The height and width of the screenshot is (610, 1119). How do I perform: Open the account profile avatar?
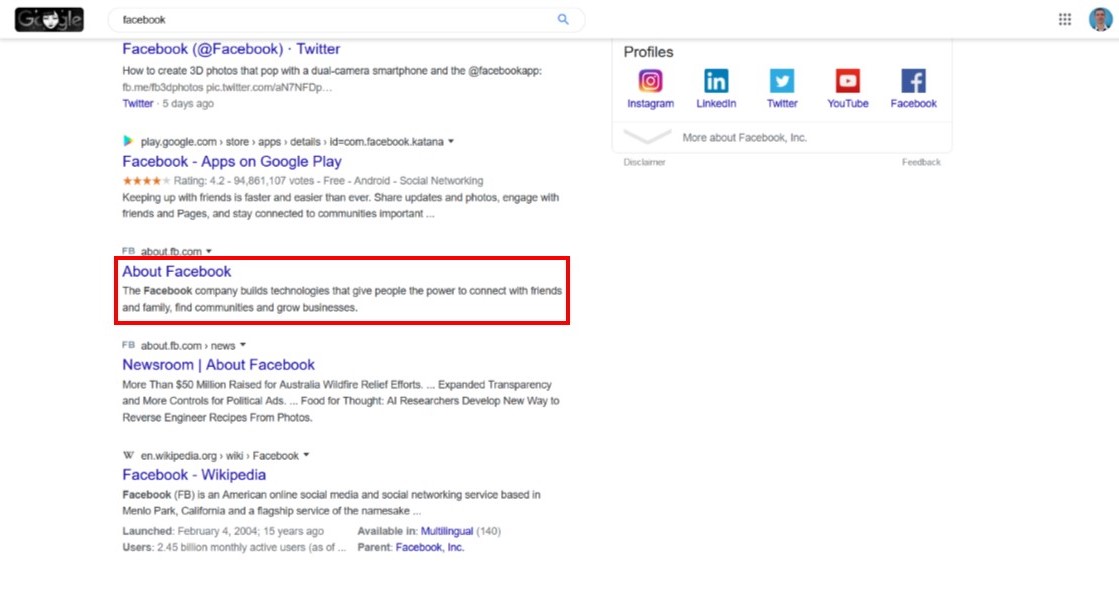[1099, 19]
